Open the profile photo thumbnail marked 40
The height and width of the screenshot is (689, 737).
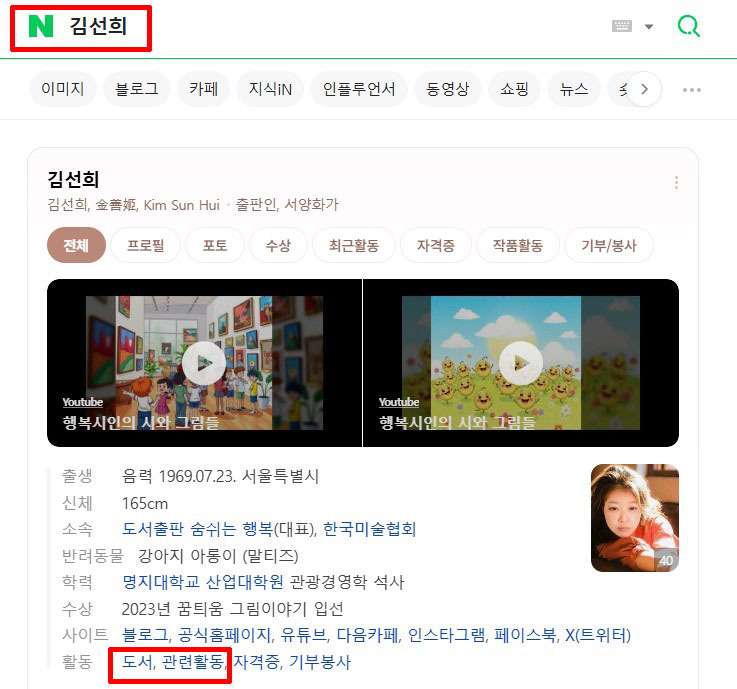click(x=635, y=517)
